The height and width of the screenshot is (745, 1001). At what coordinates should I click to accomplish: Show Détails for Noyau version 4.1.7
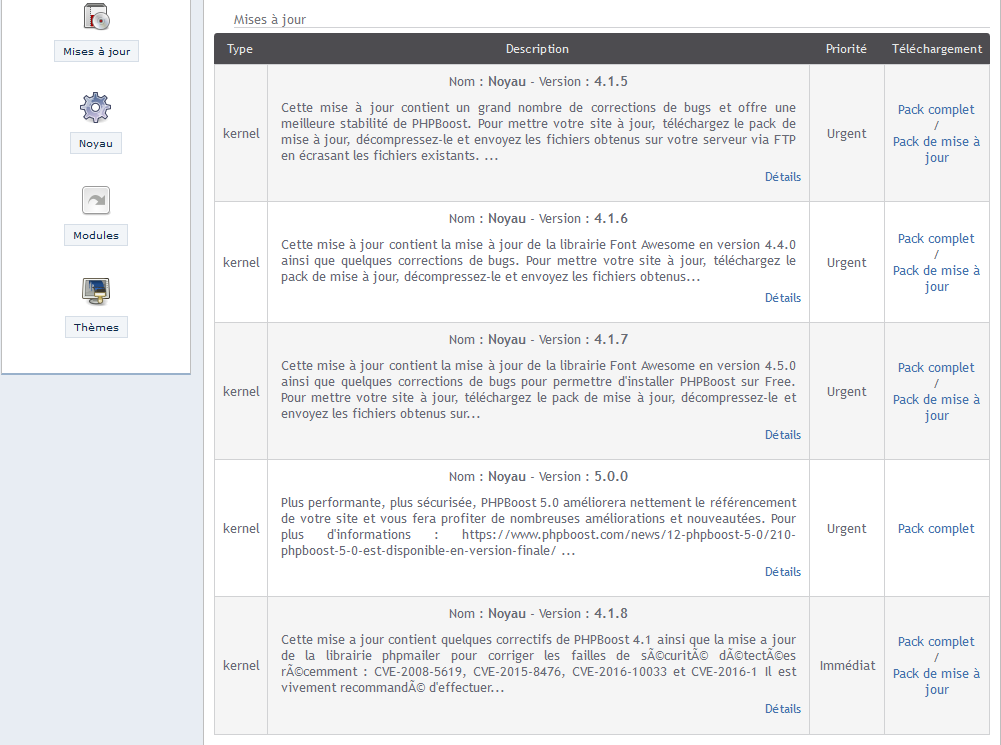[782, 435]
